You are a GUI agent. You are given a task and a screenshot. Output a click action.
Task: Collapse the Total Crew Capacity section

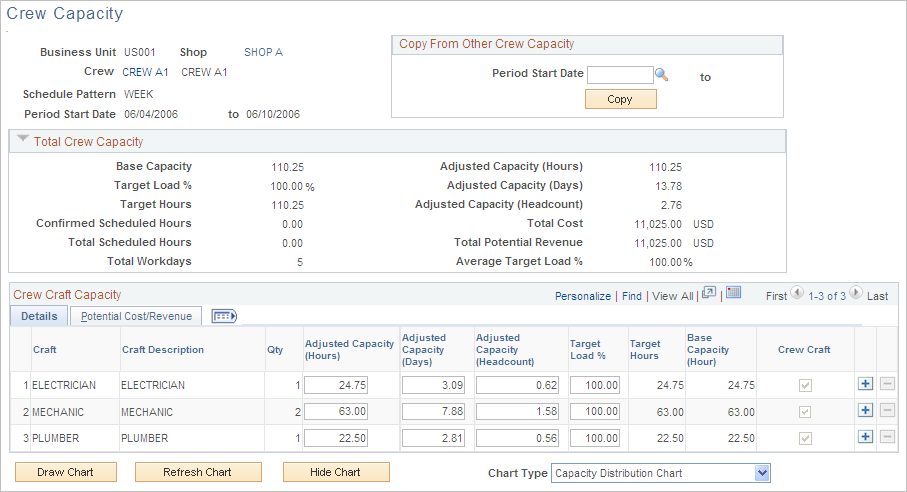click(x=23, y=139)
